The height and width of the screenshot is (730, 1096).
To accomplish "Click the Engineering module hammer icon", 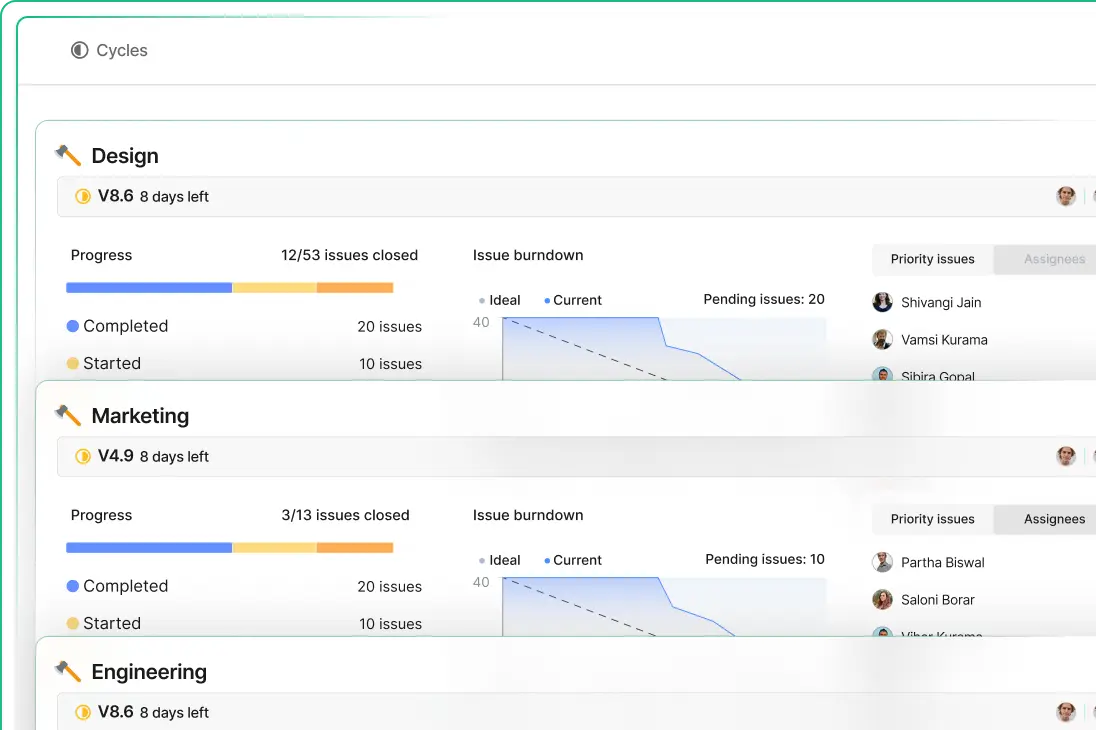I will [68, 671].
